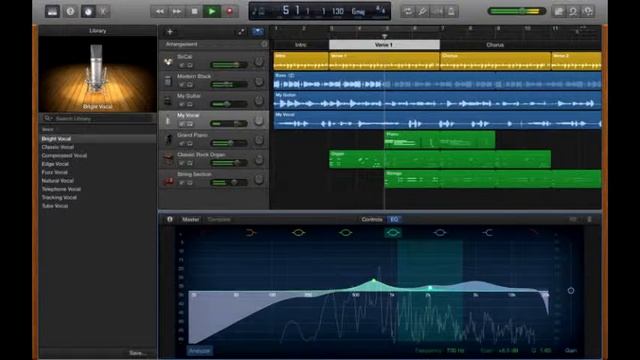This screenshot has width=640, height=360.
Task: Select the Classic Rock Organ track icon
Action: 168,159
